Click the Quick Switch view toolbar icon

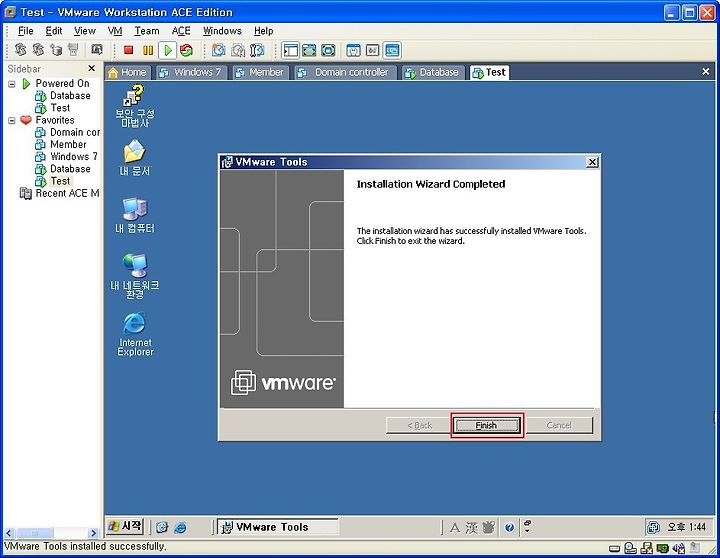pos(328,50)
